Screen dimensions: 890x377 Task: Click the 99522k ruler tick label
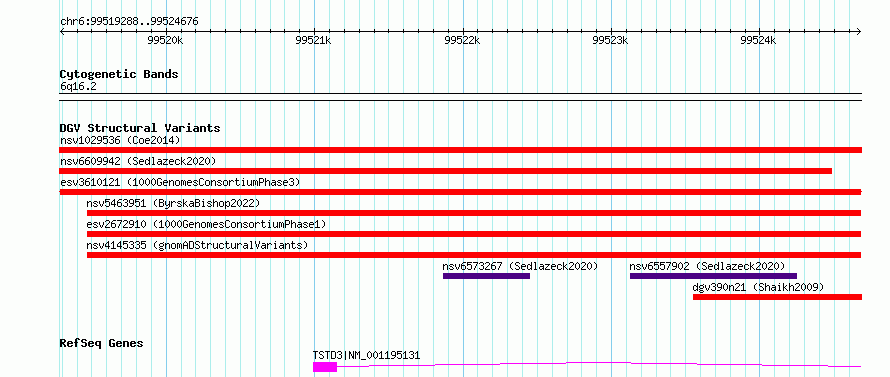coord(463,40)
